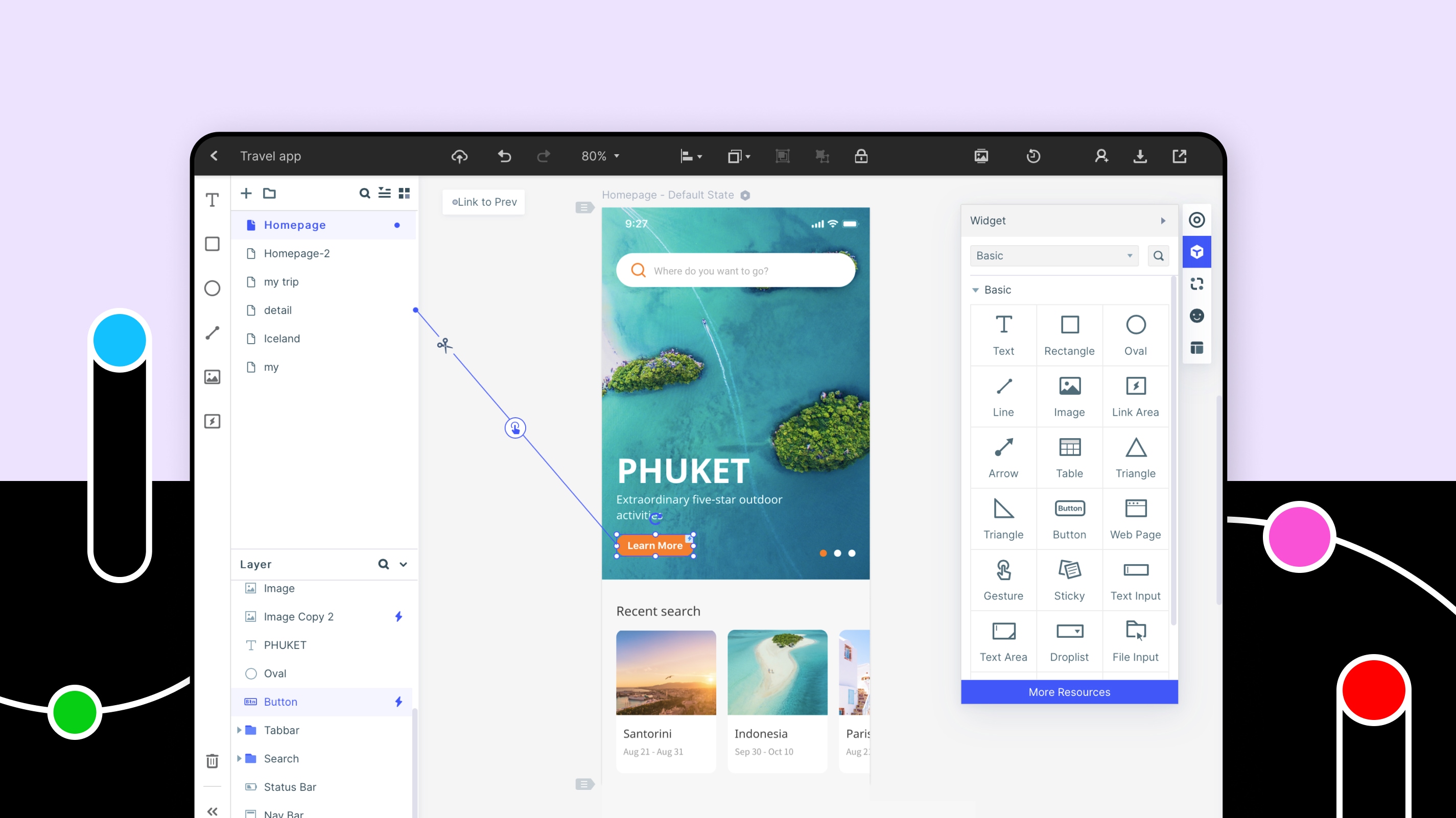Click the image export icon
Image resolution: width=1456 pixels, height=818 pixels.
(981, 156)
